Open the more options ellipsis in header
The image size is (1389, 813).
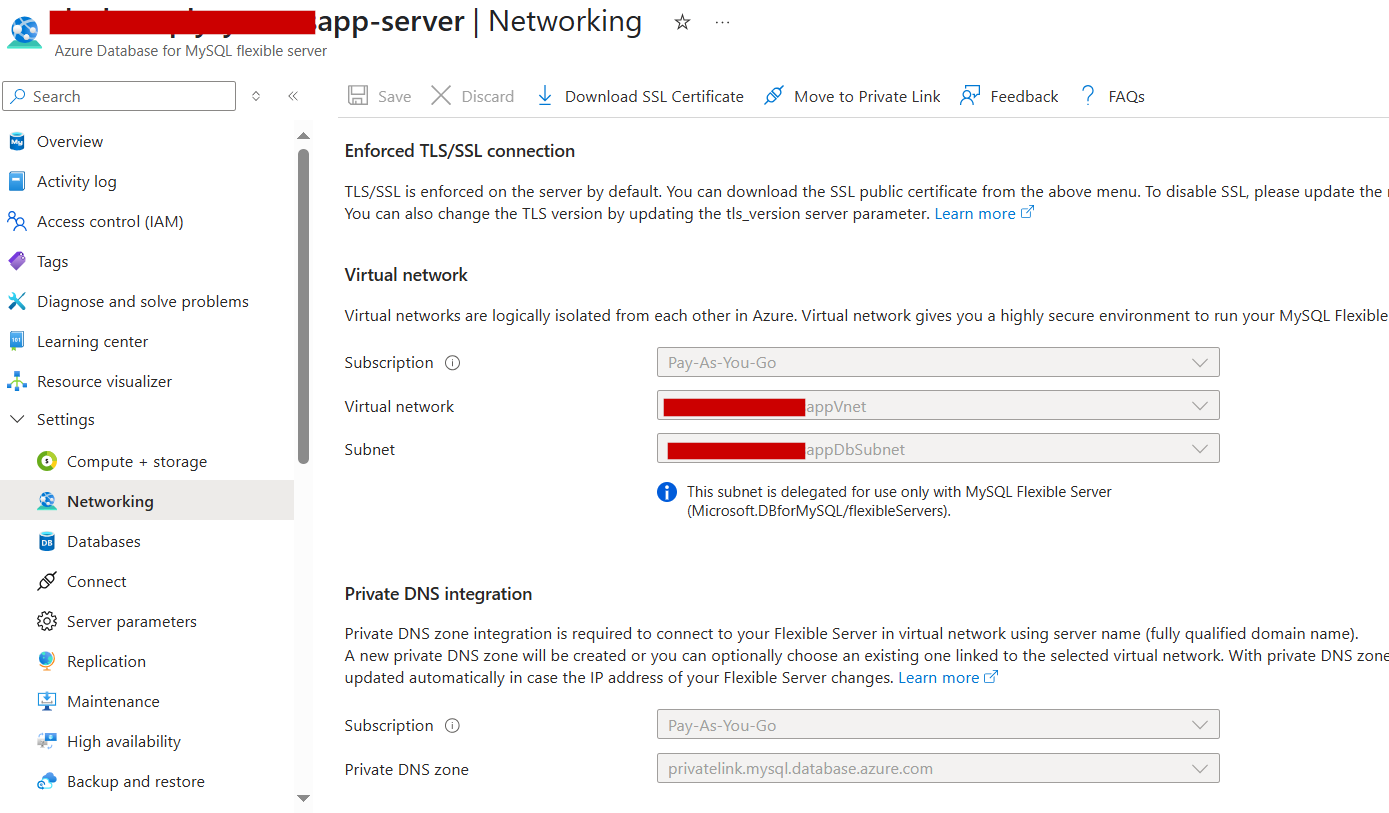[723, 22]
